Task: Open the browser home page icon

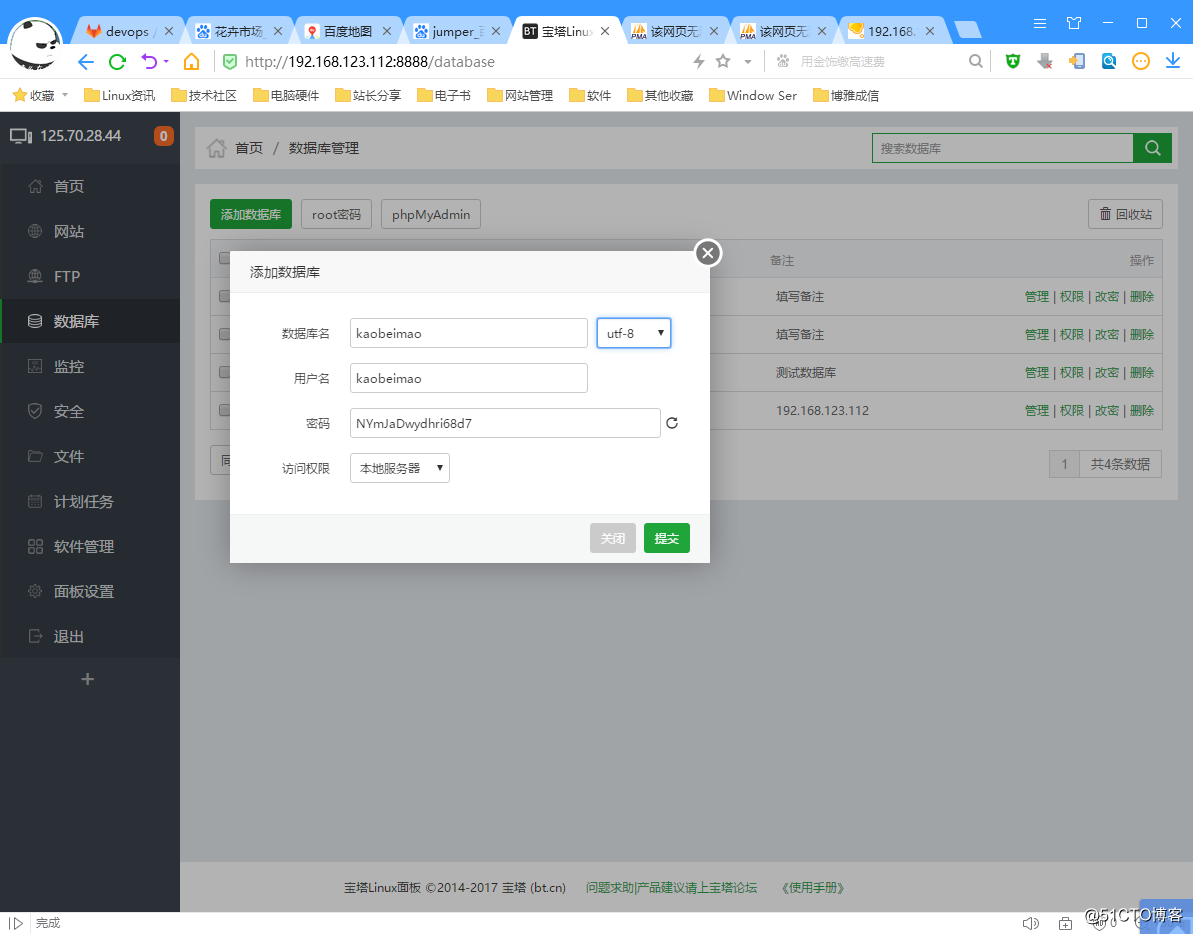Action: pyautogui.click(x=191, y=62)
